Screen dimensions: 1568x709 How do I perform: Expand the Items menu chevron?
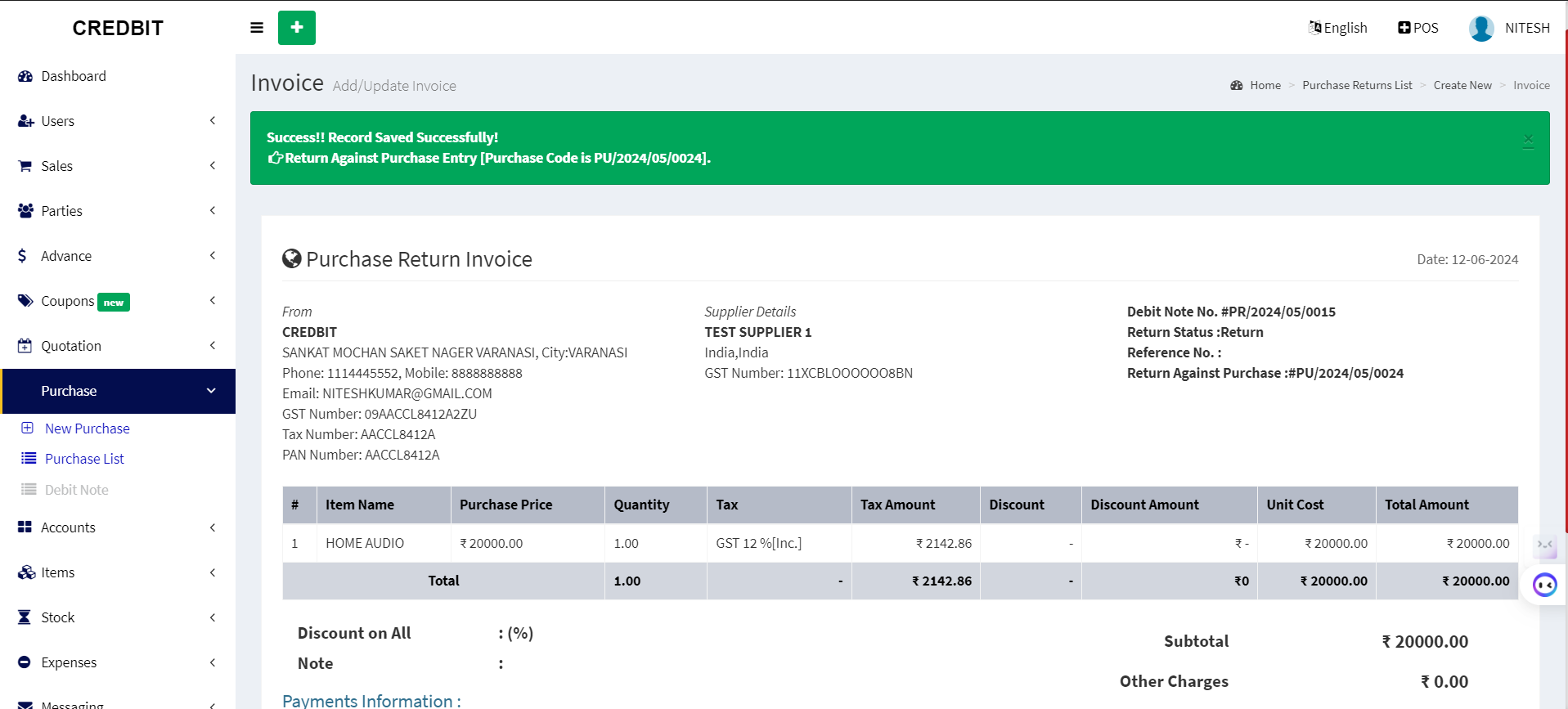click(213, 572)
